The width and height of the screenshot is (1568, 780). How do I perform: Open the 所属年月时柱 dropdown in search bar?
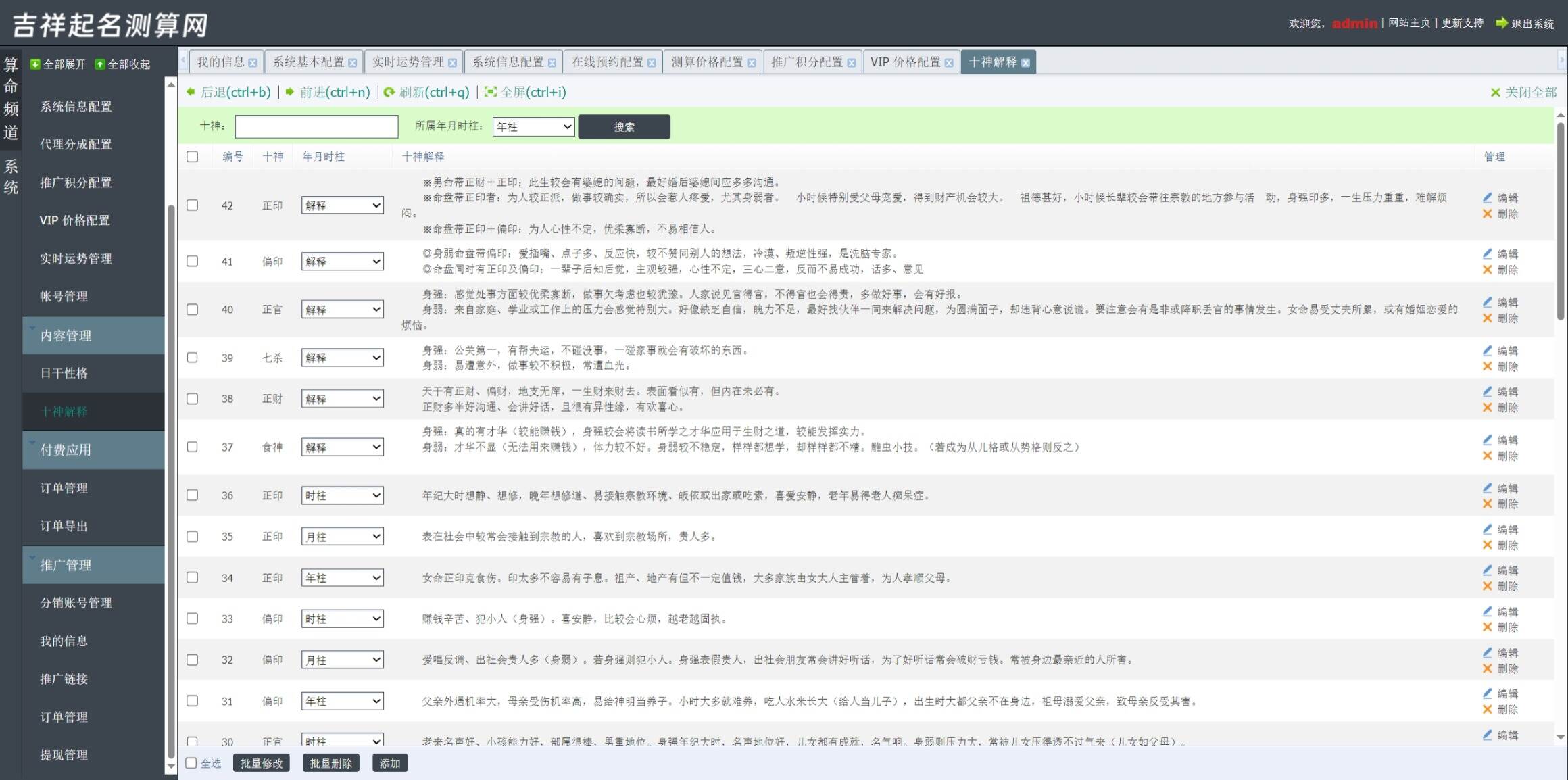tap(533, 126)
